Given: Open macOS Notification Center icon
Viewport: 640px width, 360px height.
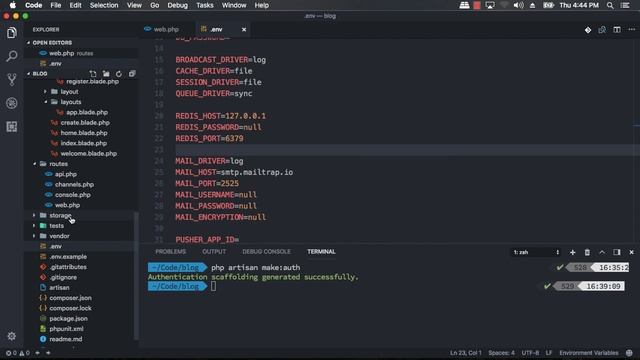Looking at the screenshot, I should pos(625,5).
